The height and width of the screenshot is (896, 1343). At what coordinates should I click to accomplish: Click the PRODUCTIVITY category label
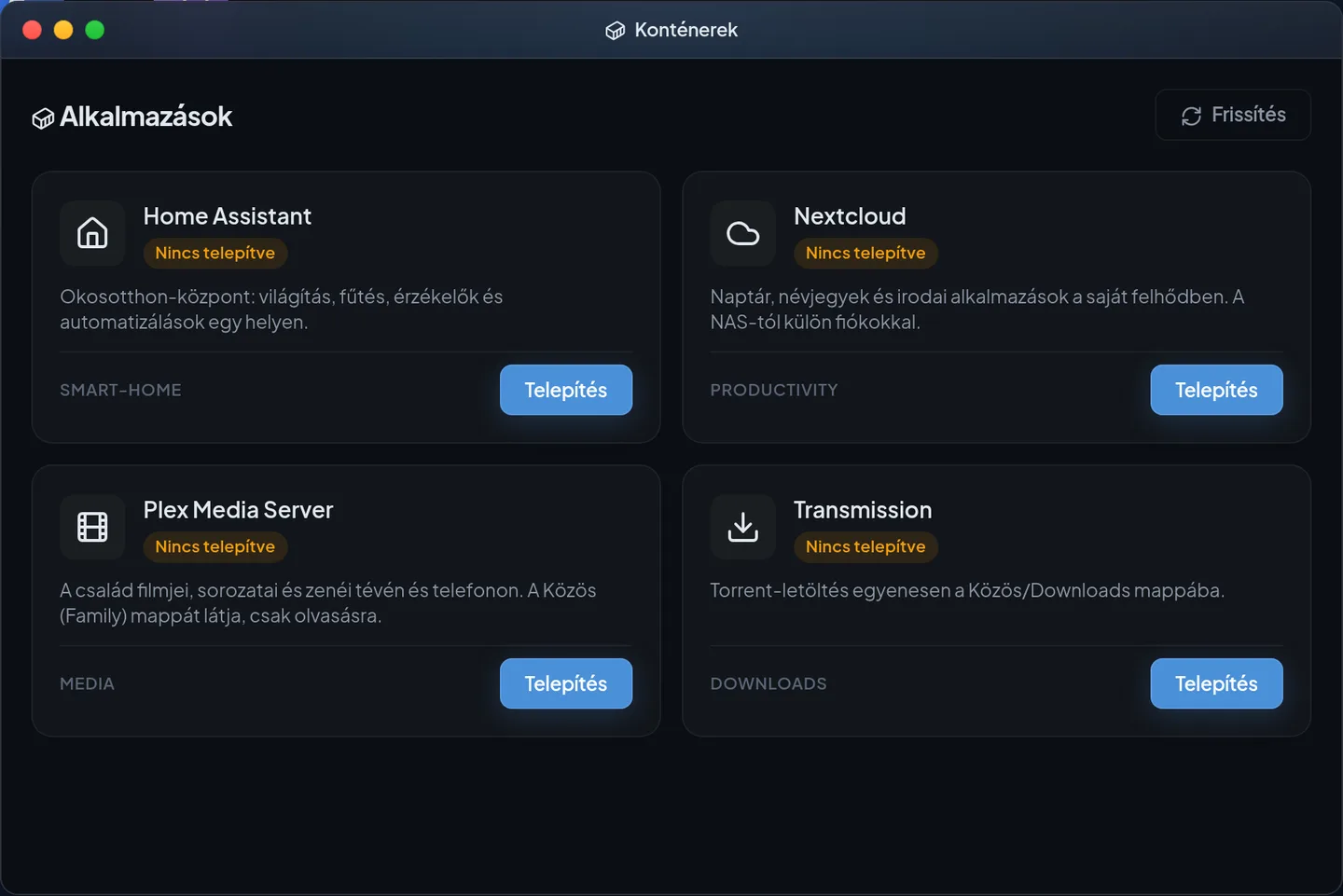(774, 390)
